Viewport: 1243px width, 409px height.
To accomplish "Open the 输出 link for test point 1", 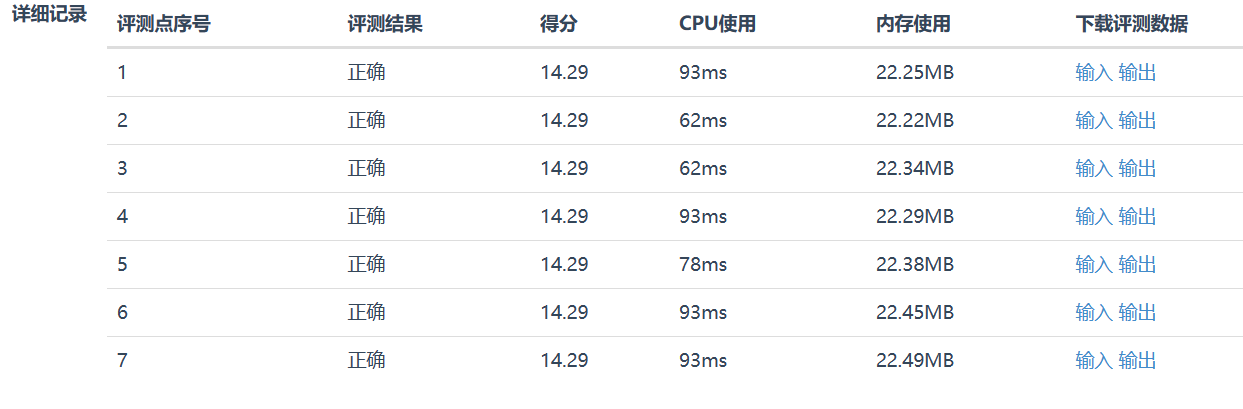I will pyautogui.click(x=1137, y=72).
